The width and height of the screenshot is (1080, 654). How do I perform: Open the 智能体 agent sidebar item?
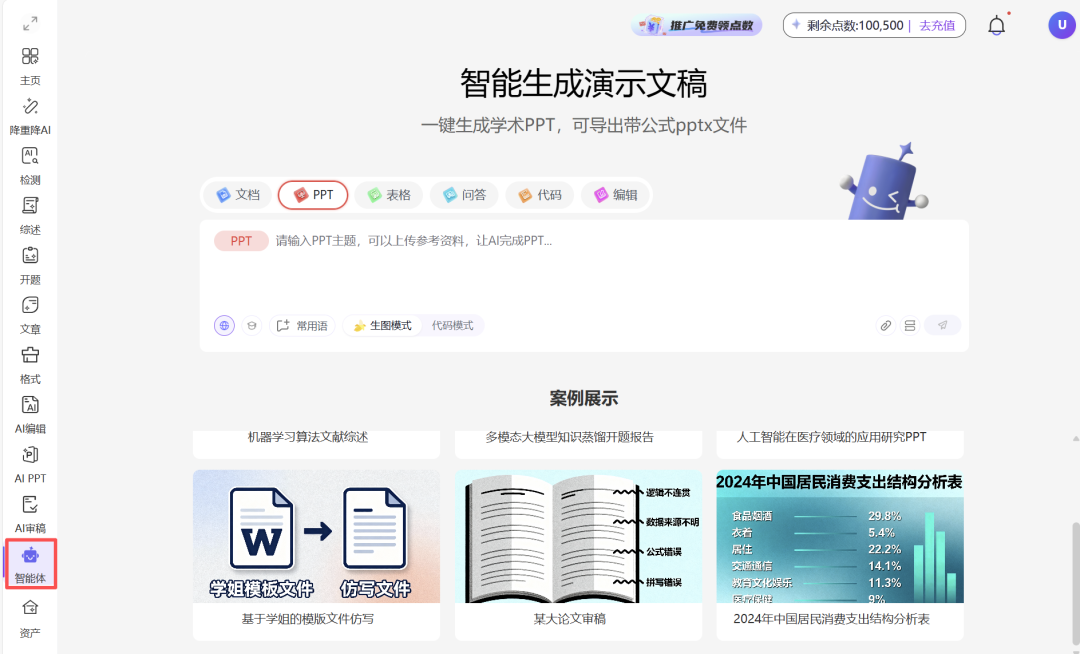(x=30, y=564)
